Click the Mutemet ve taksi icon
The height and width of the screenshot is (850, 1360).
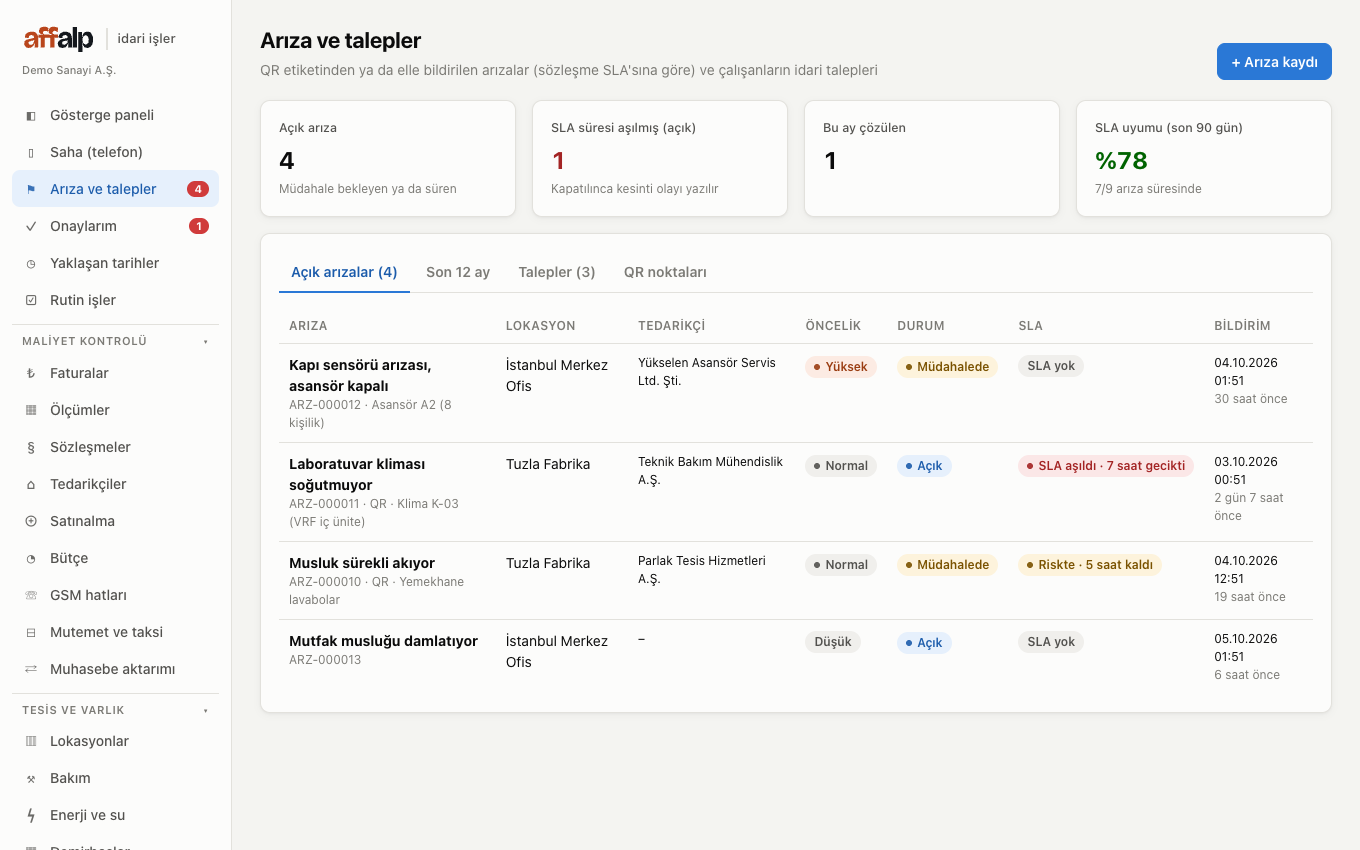(31, 632)
